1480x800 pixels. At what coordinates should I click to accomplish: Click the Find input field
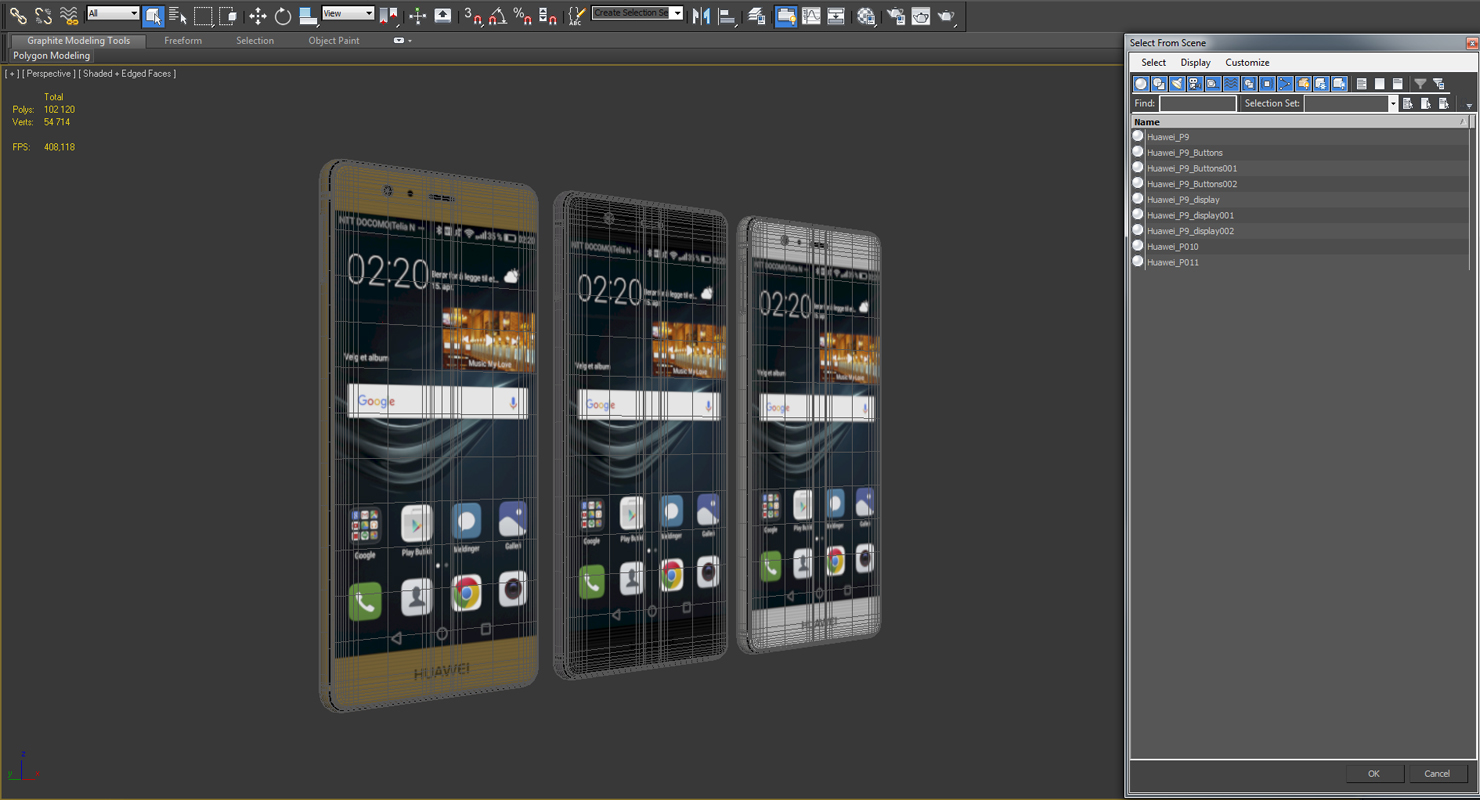(1198, 104)
